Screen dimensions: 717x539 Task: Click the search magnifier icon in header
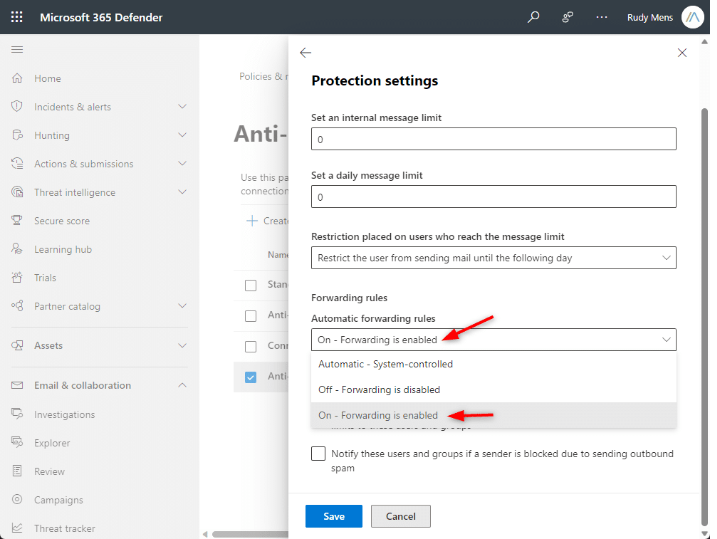533,17
